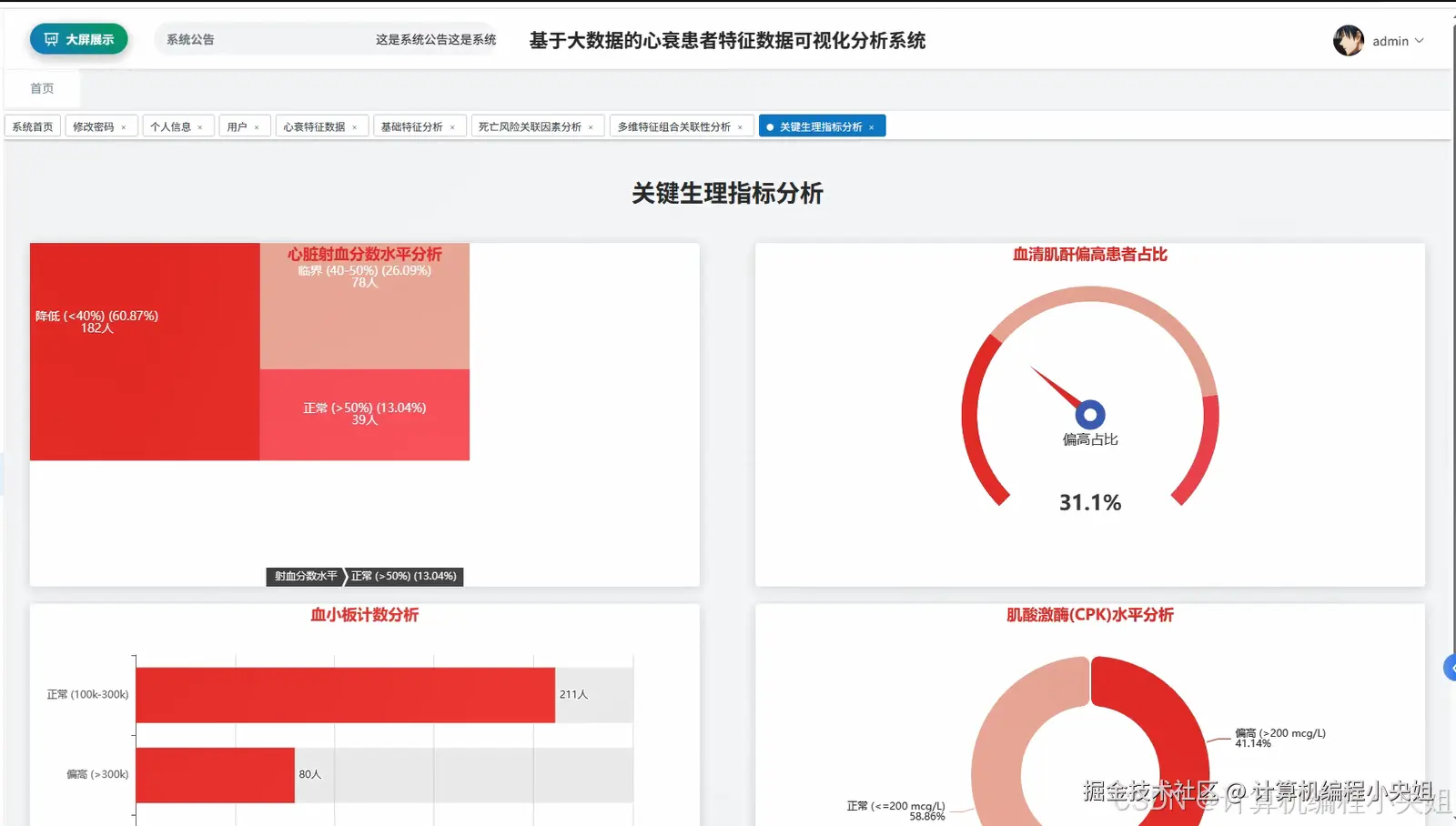Open the 基础特征分析 tab
Image resolution: width=1456 pixels, height=826 pixels.
coord(413,126)
